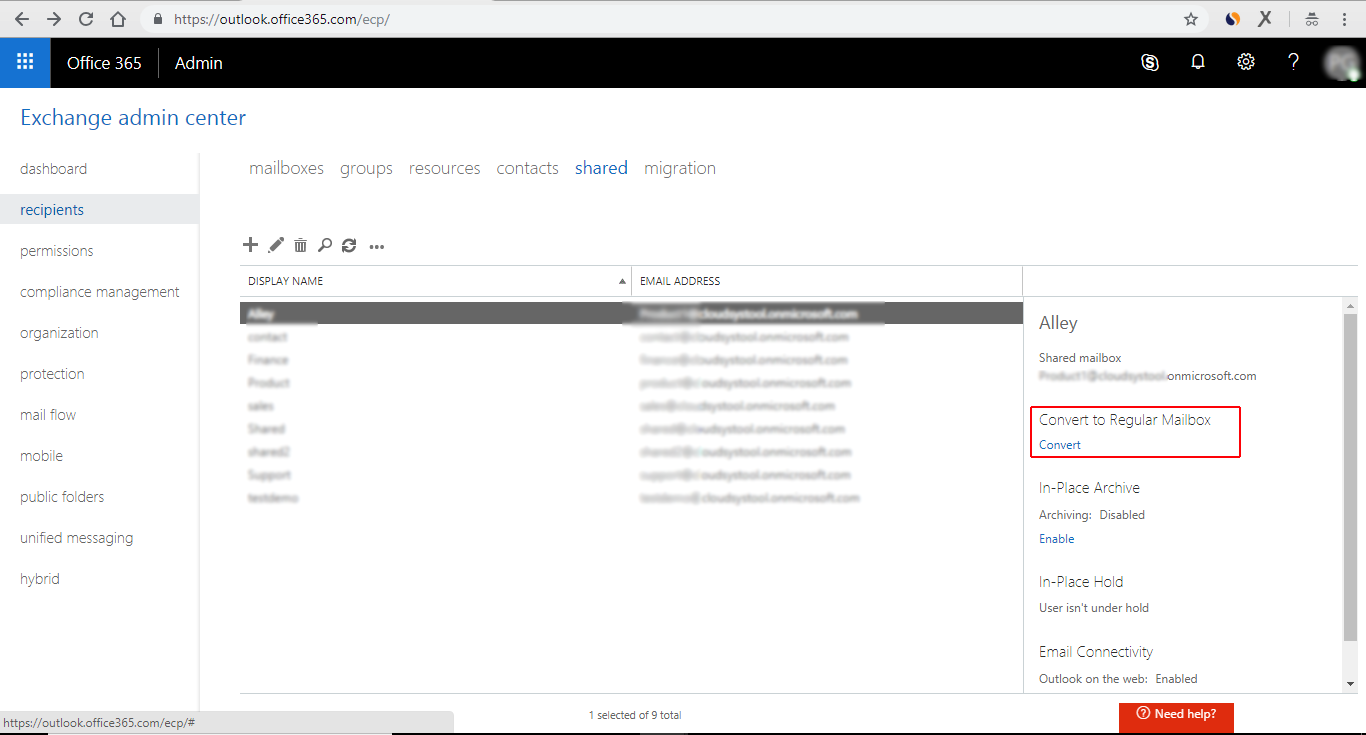The image size is (1366, 735).
Task: Switch to the mailboxes tab
Action: click(286, 168)
